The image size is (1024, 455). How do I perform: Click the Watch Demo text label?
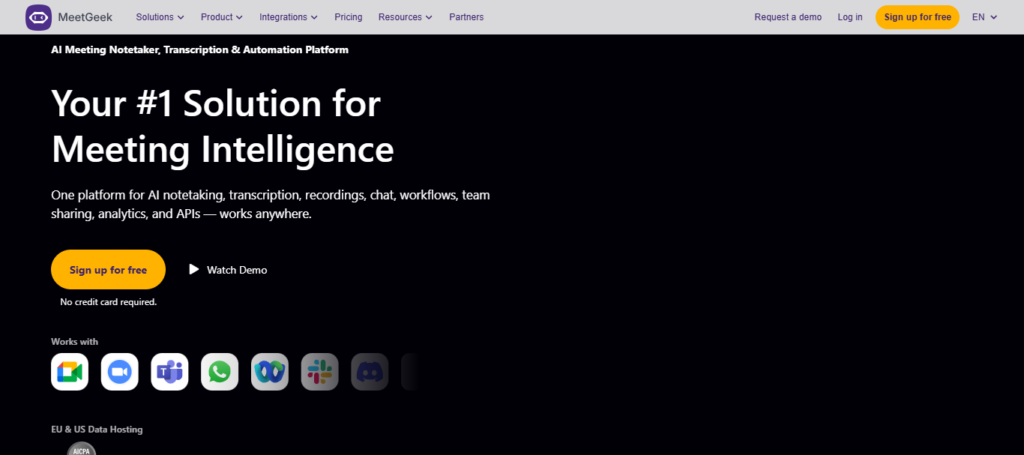click(x=237, y=270)
